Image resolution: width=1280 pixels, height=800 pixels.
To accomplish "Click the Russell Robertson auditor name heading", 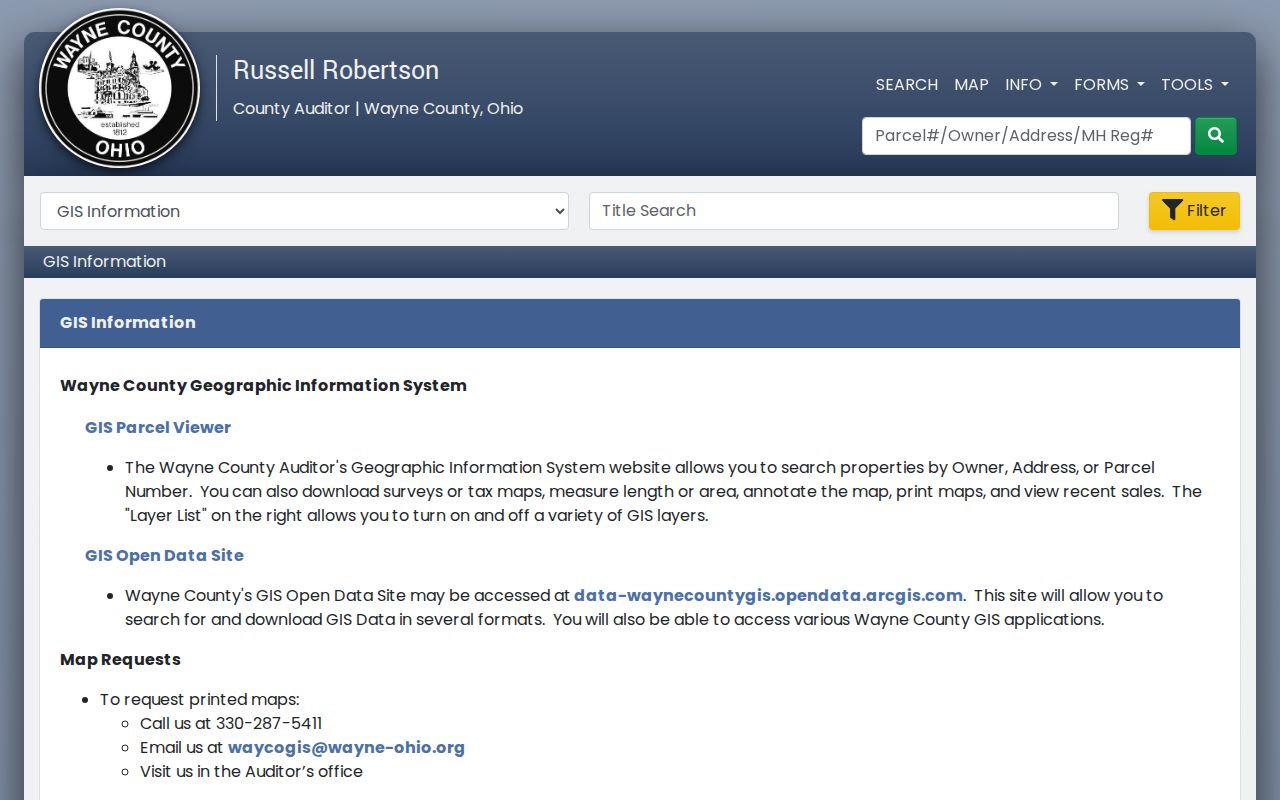I will point(336,70).
